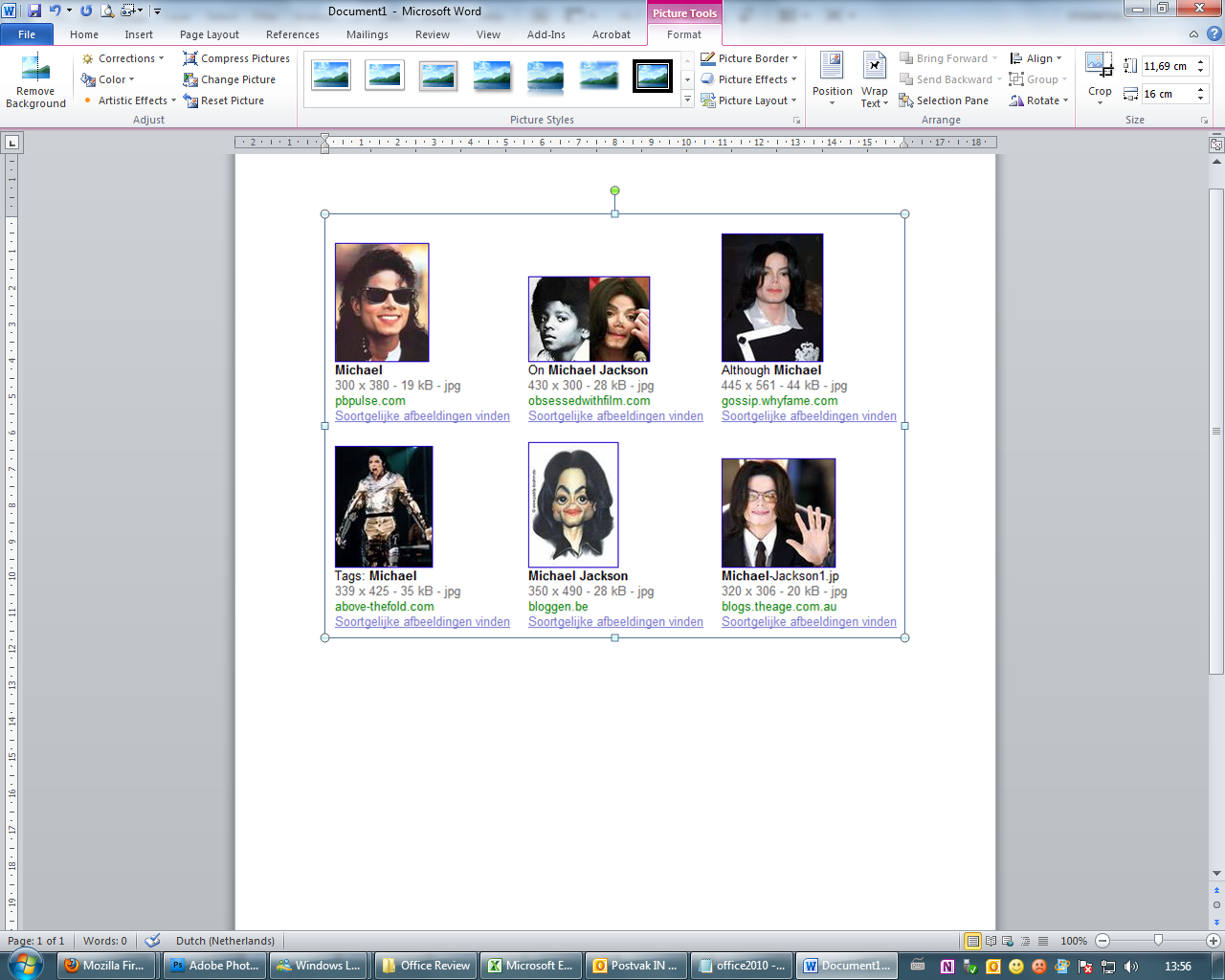Click Dutch (Netherlands) language indicator

[x=225, y=941]
